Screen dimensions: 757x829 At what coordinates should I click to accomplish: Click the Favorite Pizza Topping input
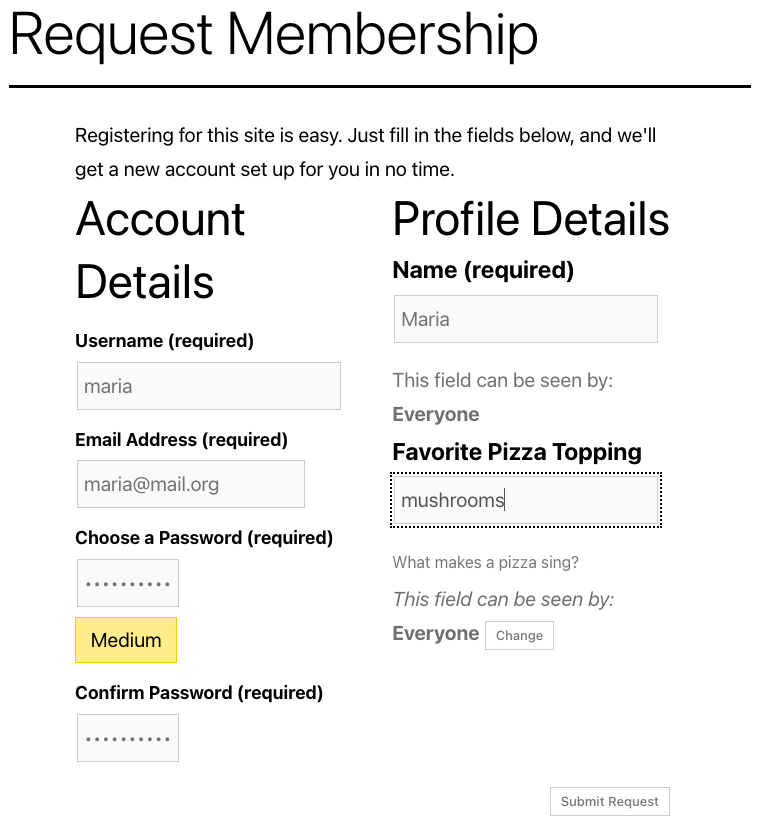tap(525, 500)
